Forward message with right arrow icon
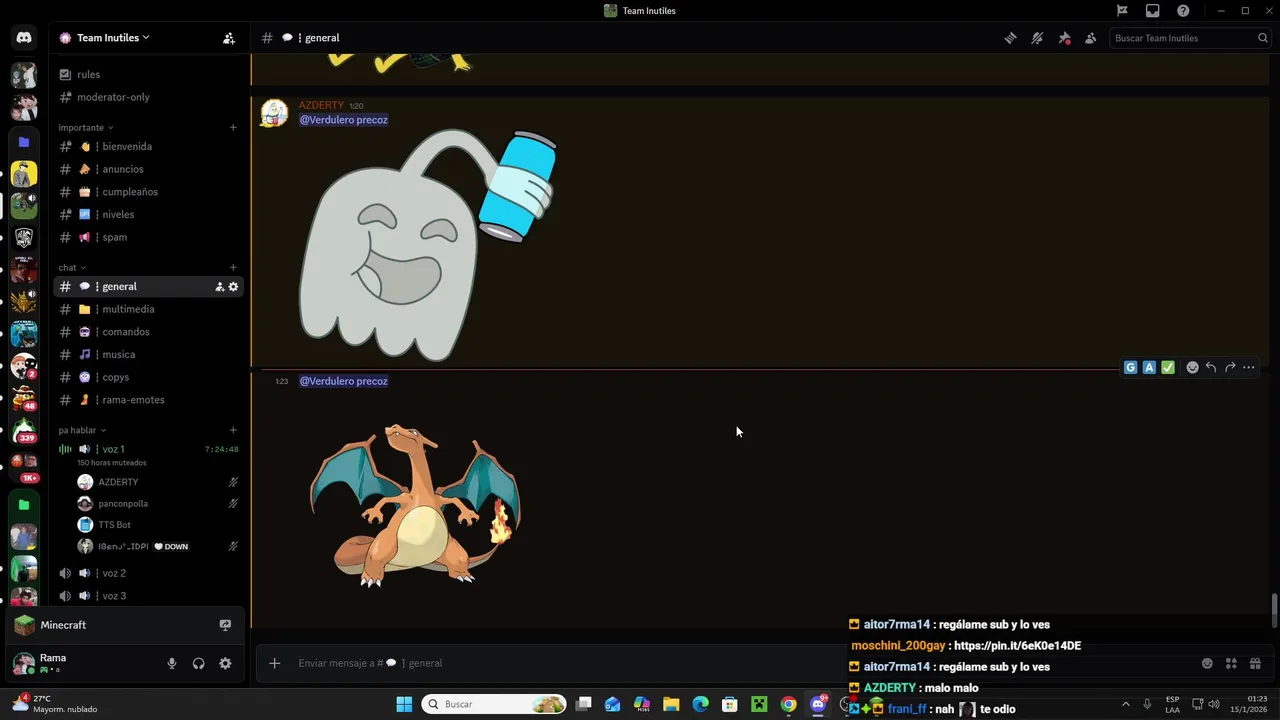 point(1230,368)
